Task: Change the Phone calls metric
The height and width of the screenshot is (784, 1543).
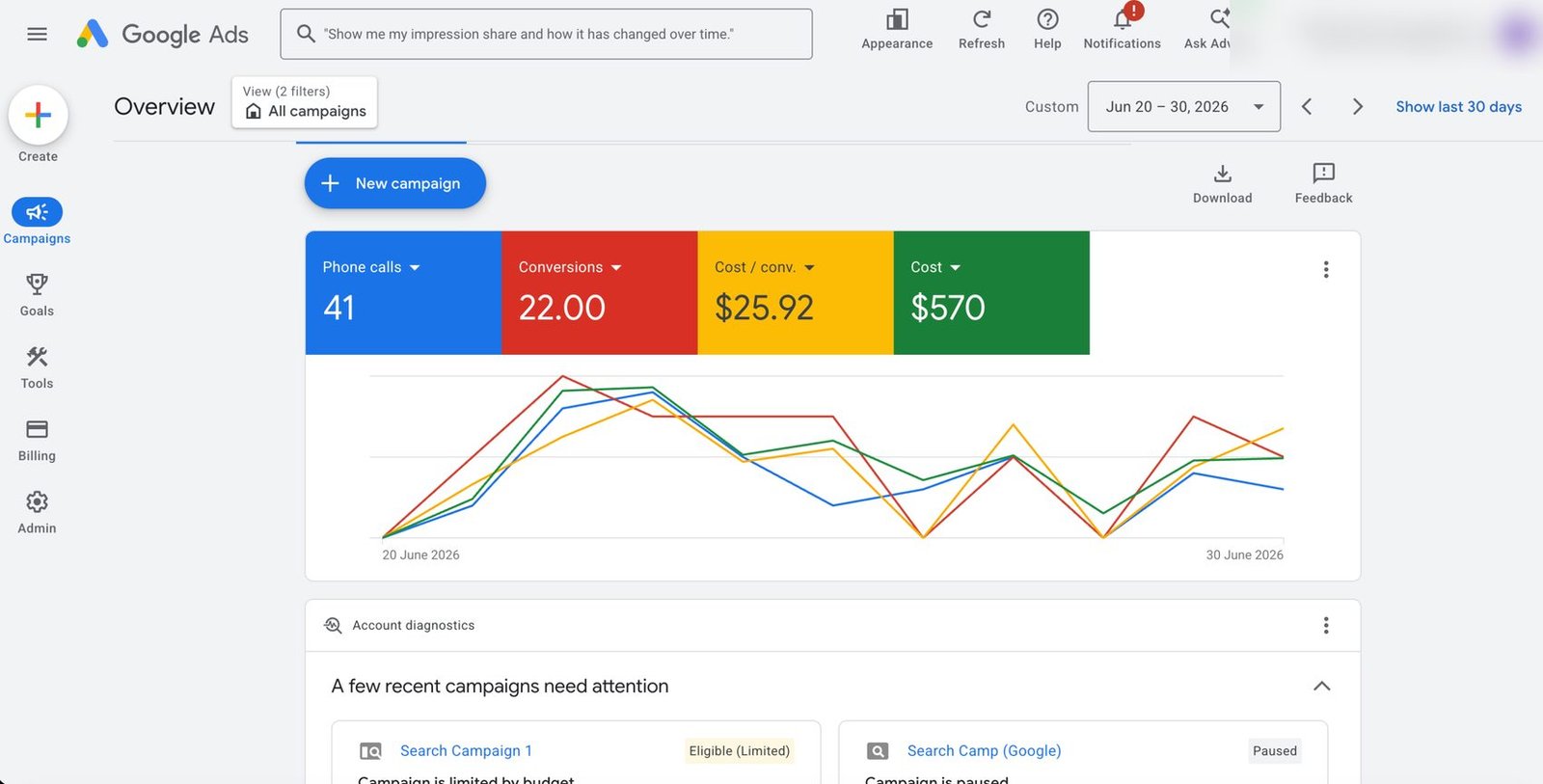Action: point(371,267)
